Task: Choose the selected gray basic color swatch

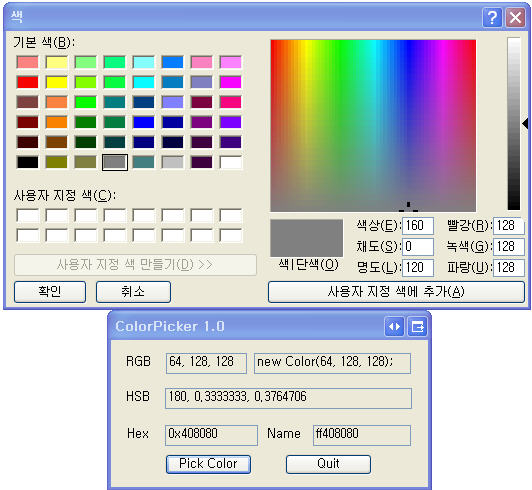Action: 115,162
